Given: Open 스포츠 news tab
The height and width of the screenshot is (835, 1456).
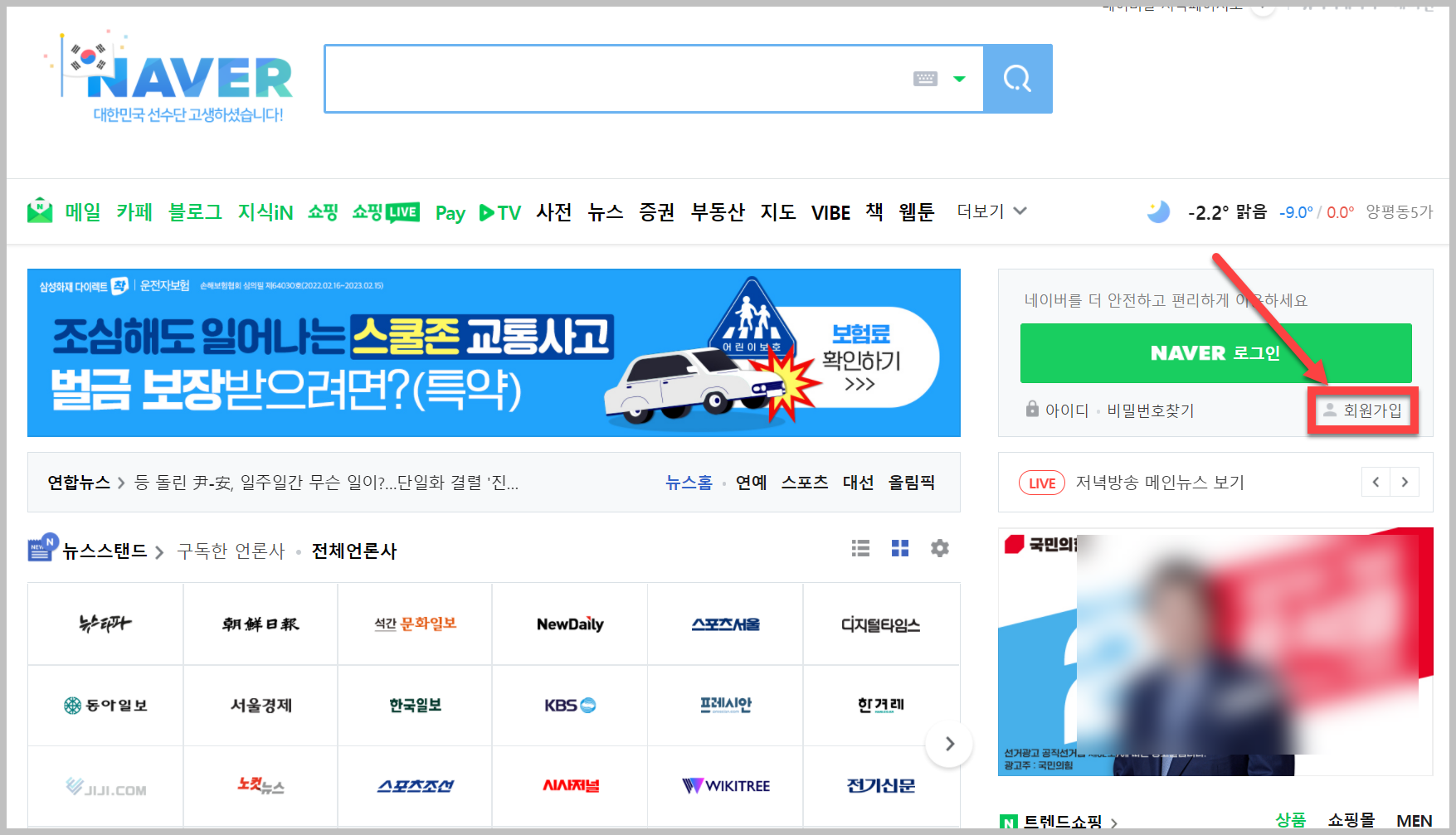Looking at the screenshot, I should tap(805, 483).
